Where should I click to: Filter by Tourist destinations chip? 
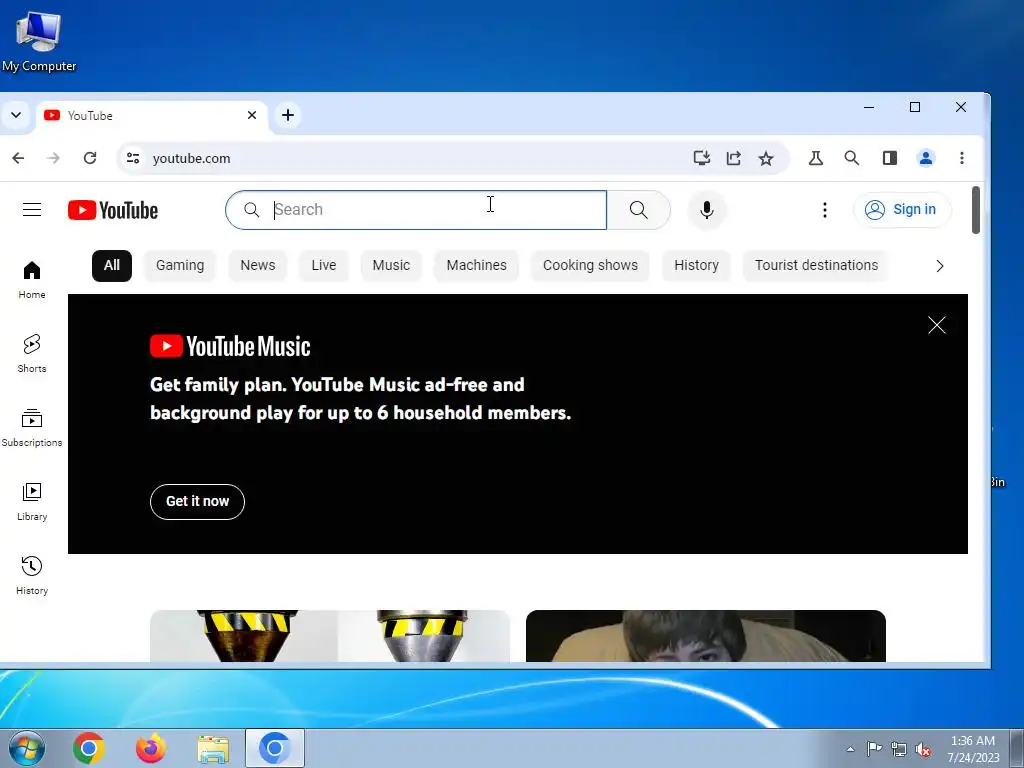(x=816, y=265)
